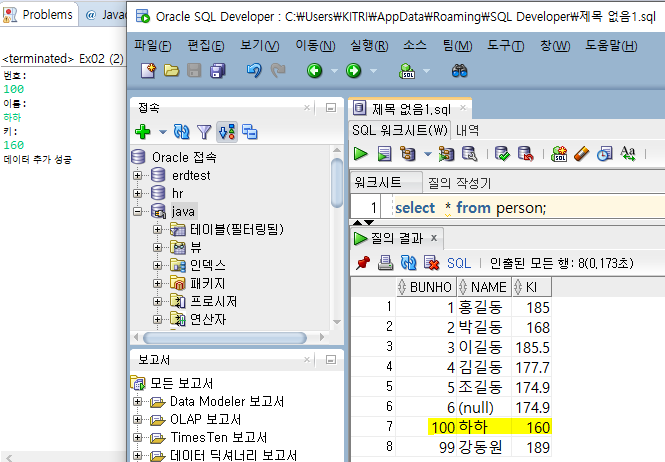Click the delete row red X icon
The image size is (665, 462).
tap(432, 263)
